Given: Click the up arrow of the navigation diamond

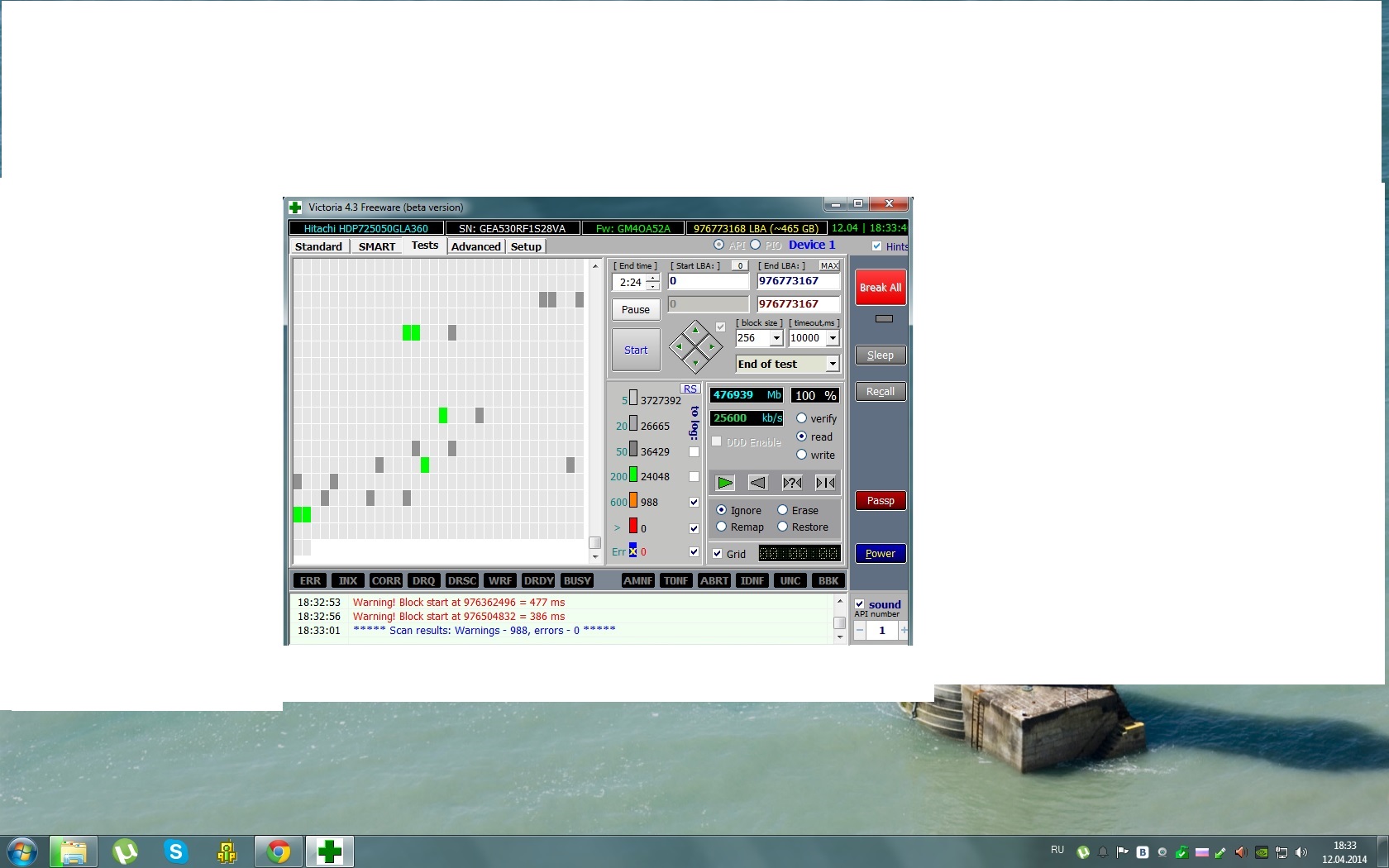Looking at the screenshot, I should coord(695,331).
